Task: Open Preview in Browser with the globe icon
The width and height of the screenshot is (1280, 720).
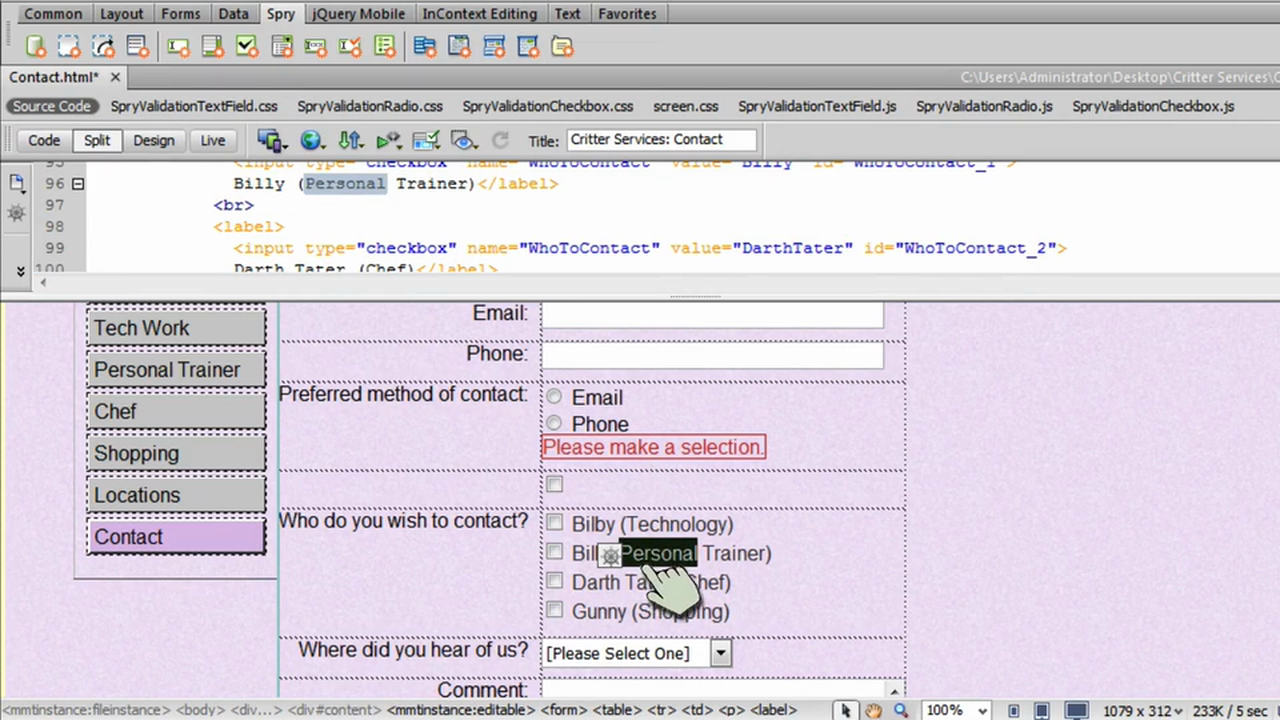Action: tap(311, 140)
